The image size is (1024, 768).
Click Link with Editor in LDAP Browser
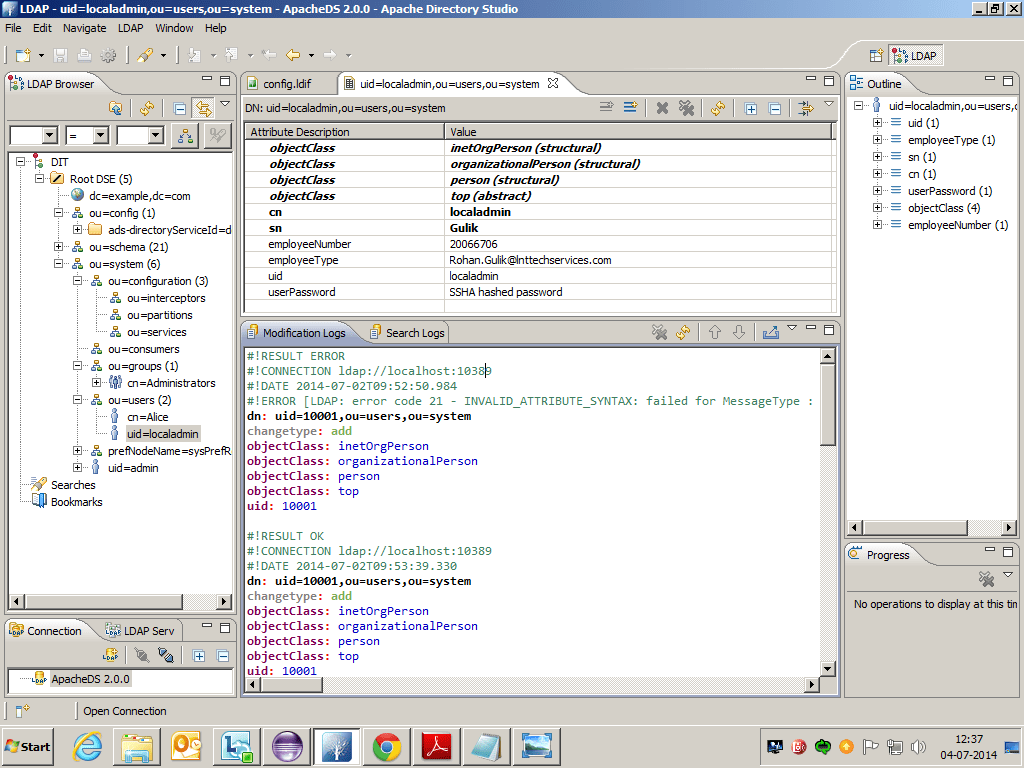coord(204,109)
